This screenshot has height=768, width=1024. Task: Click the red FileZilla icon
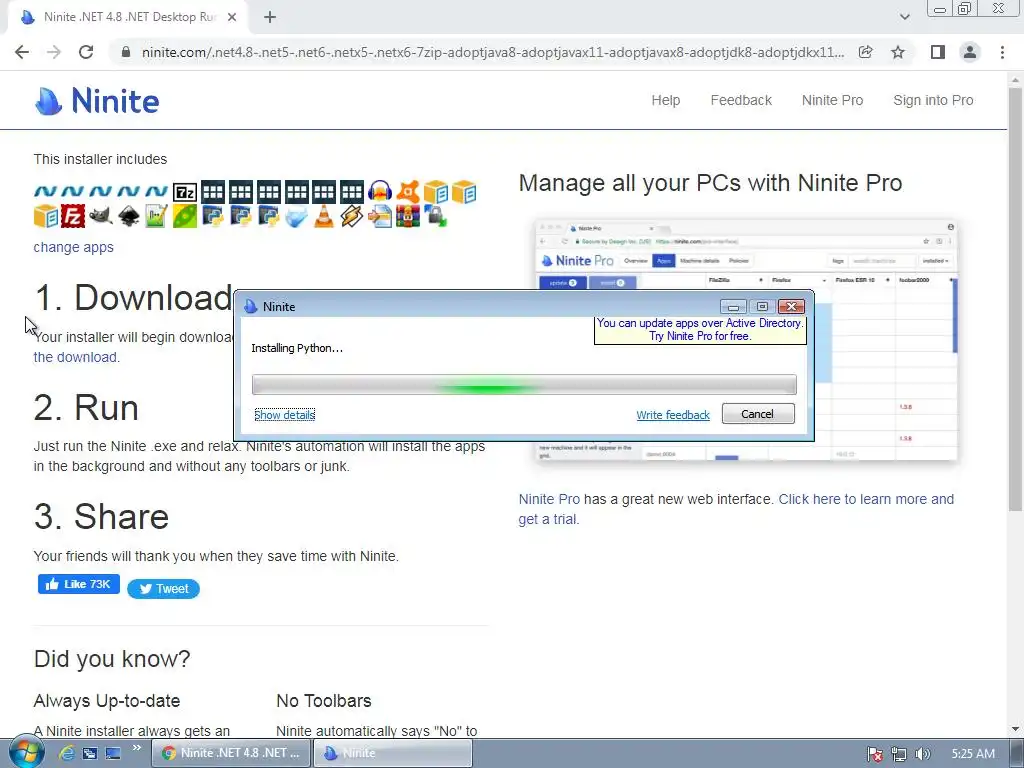coord(72,216)
